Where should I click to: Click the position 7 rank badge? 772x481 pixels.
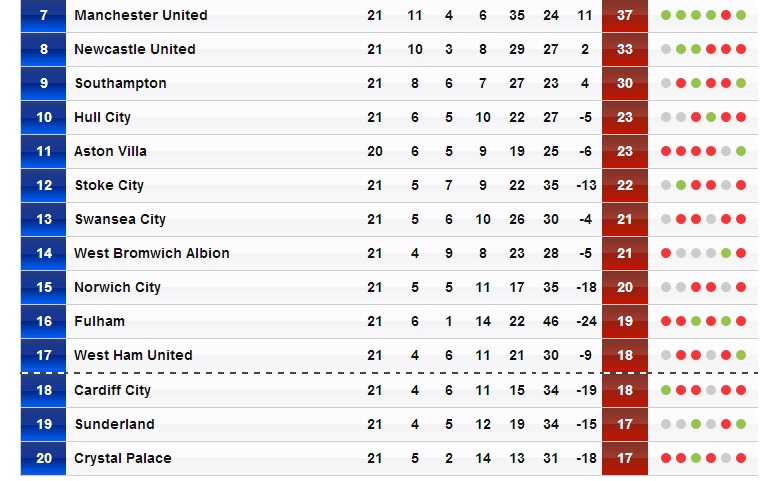point(43,15)
